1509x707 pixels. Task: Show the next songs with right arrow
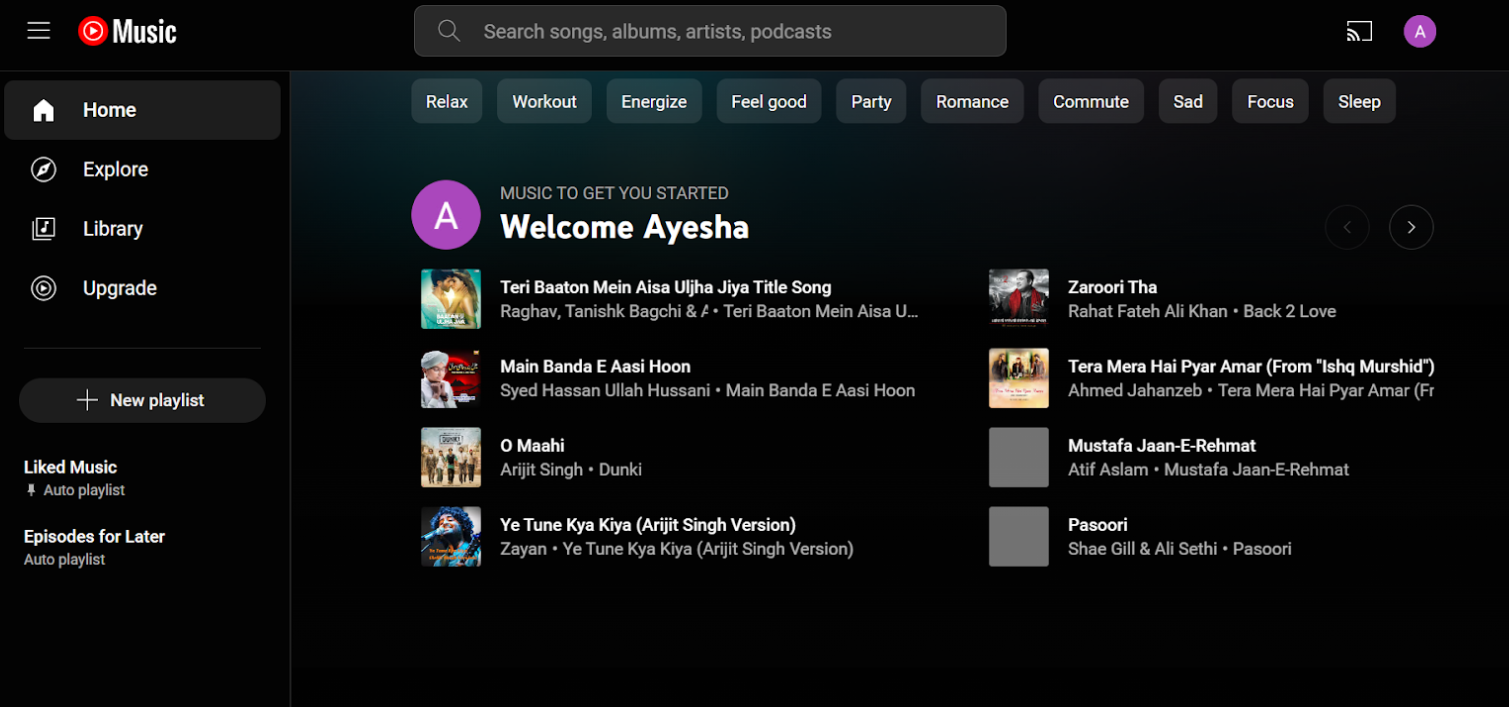click(1411, 228)
